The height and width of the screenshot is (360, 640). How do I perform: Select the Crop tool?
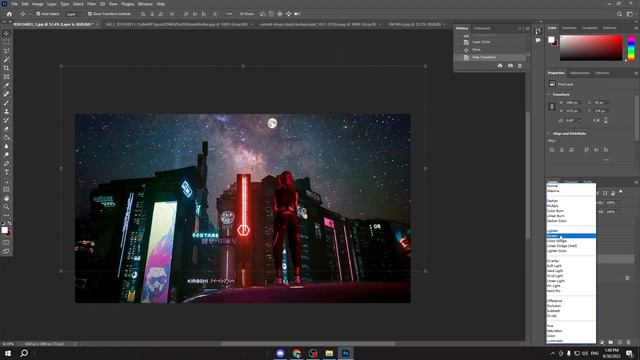coord(6,68)
